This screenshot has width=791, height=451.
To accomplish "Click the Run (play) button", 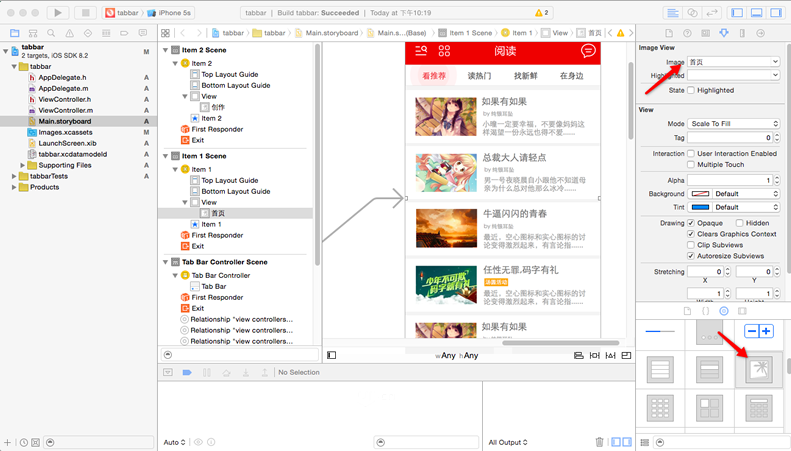I will tap(57, 13).
